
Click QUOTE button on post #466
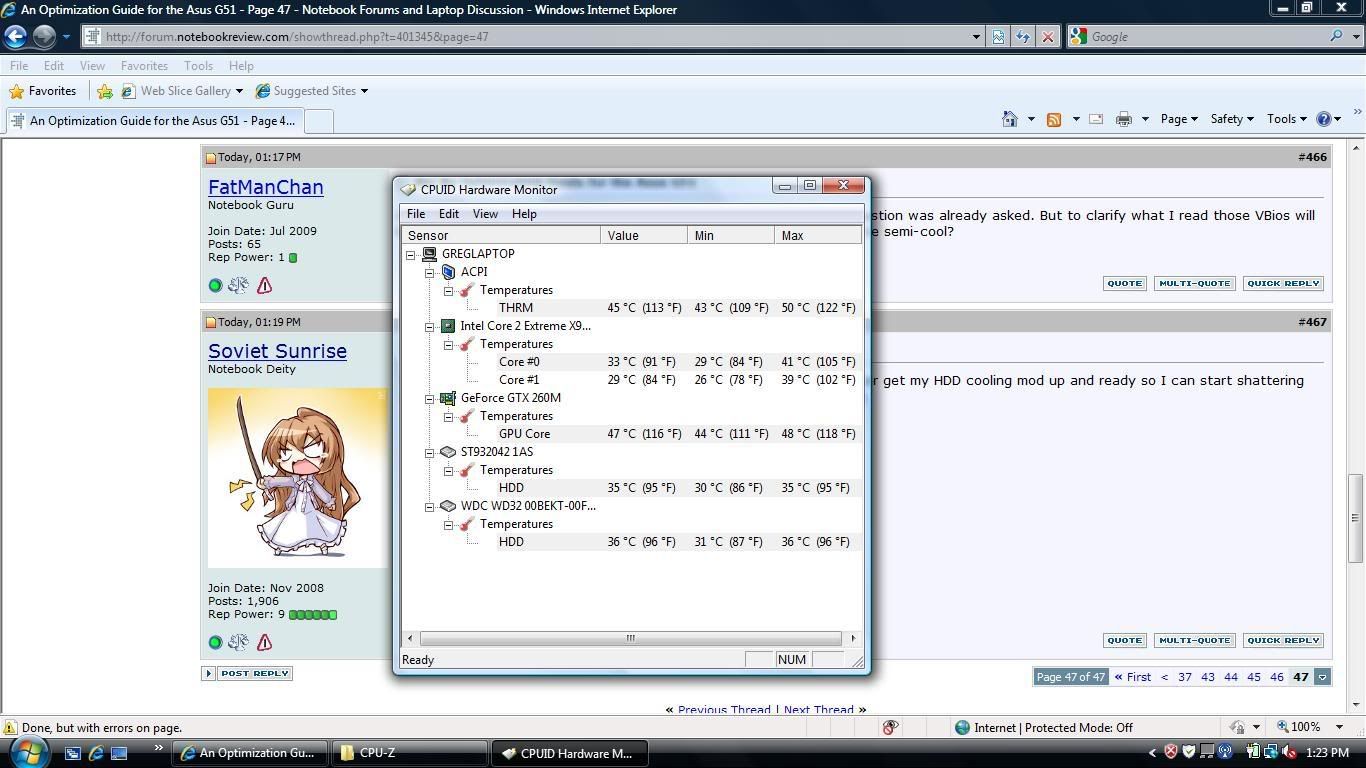pyautogui.click(x=1124, y=283)
